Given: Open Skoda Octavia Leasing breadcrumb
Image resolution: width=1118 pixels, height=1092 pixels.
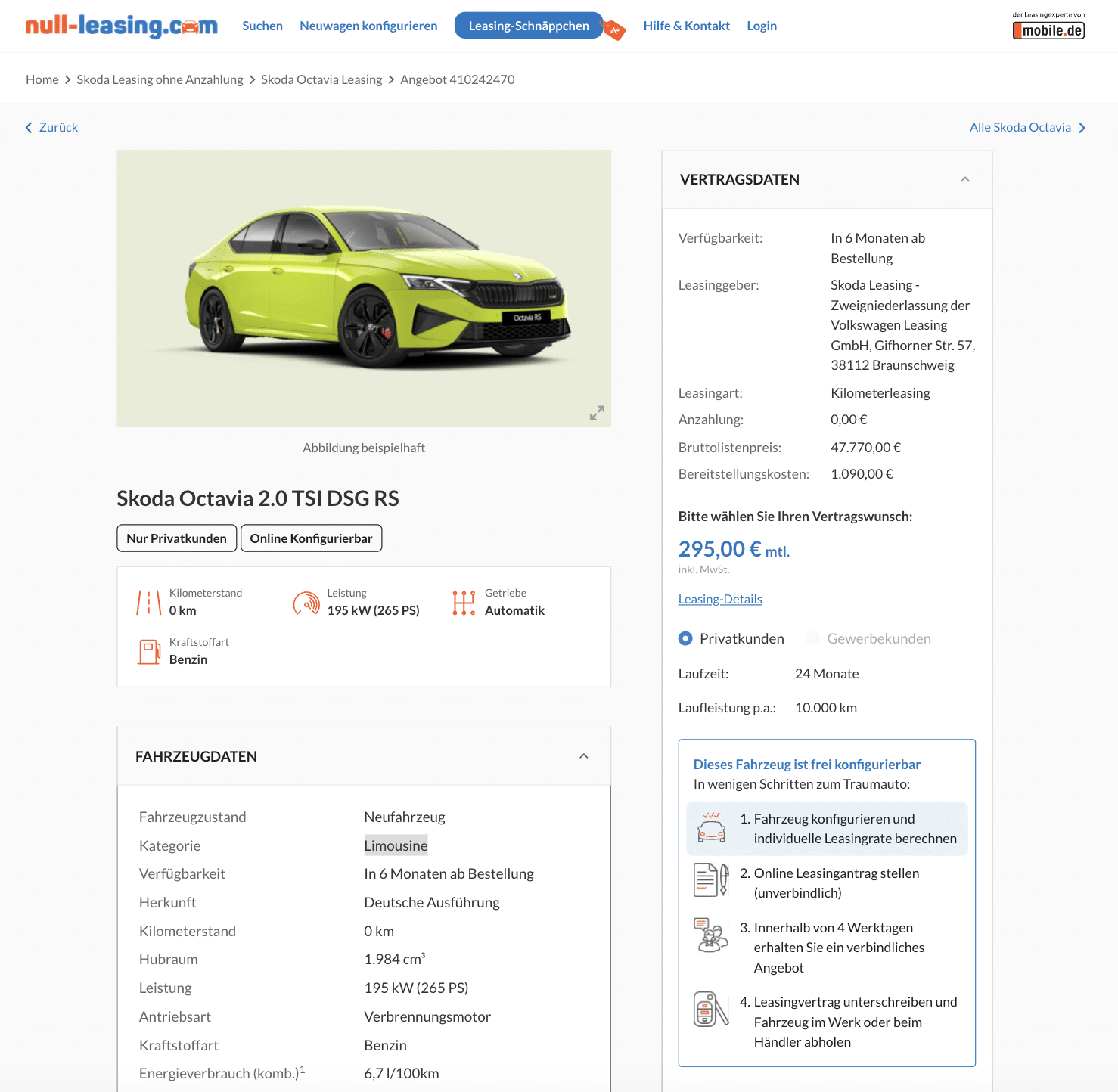Looking at the screenshot, I should click(321, 79).
